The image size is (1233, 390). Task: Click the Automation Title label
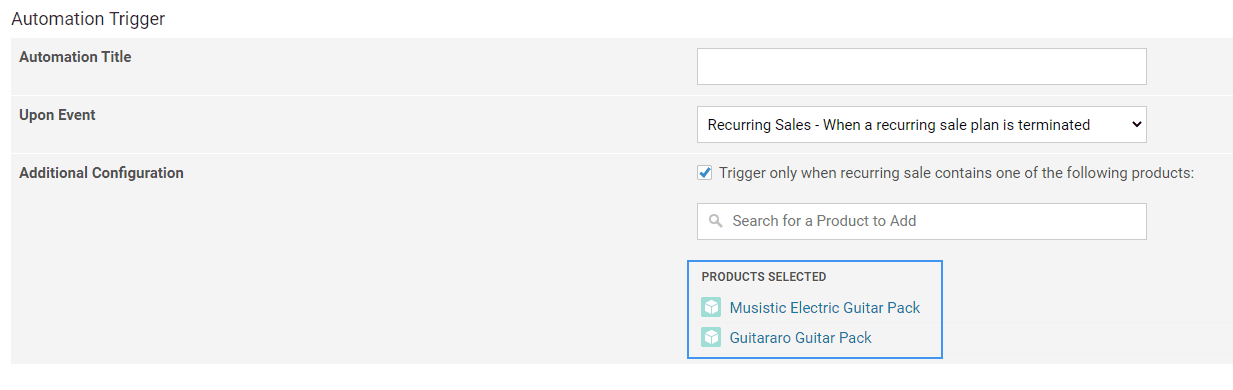[x=75, y=57]
